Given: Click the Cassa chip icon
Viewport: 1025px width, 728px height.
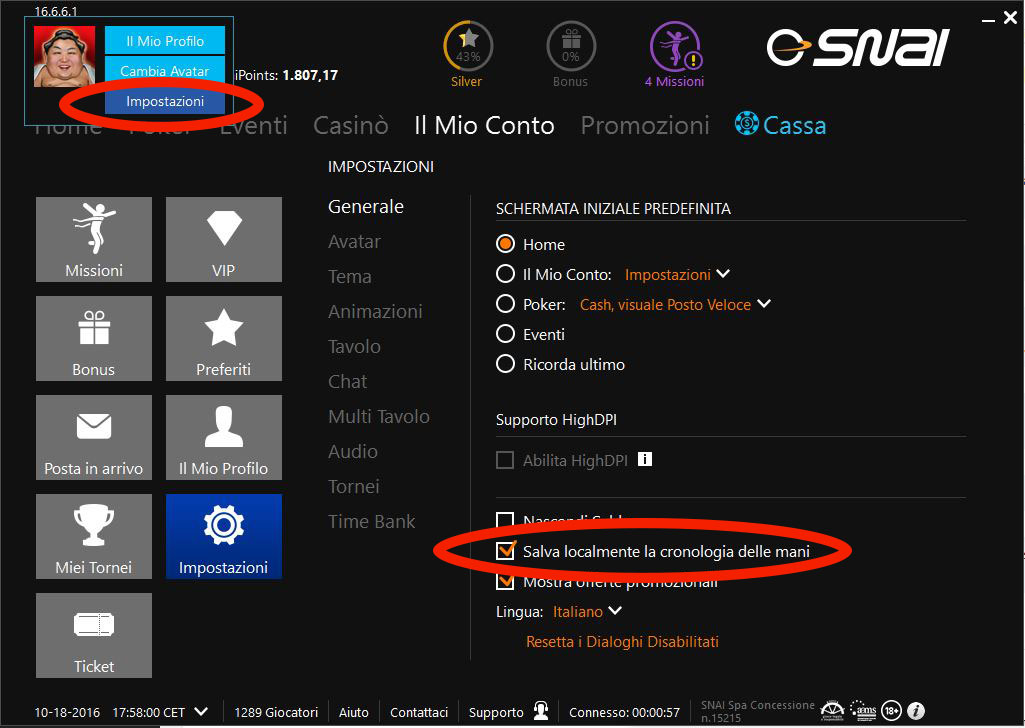Looking at the screenshot, I should point(747,124).
